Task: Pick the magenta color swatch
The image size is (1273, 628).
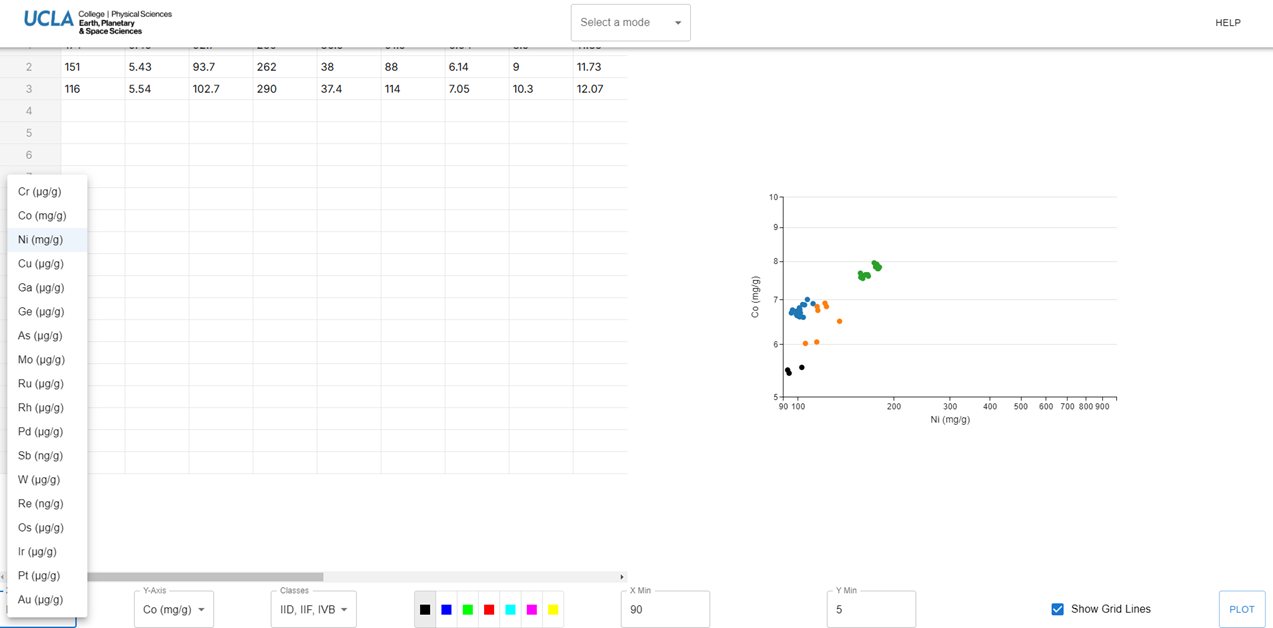Action: 532,610
